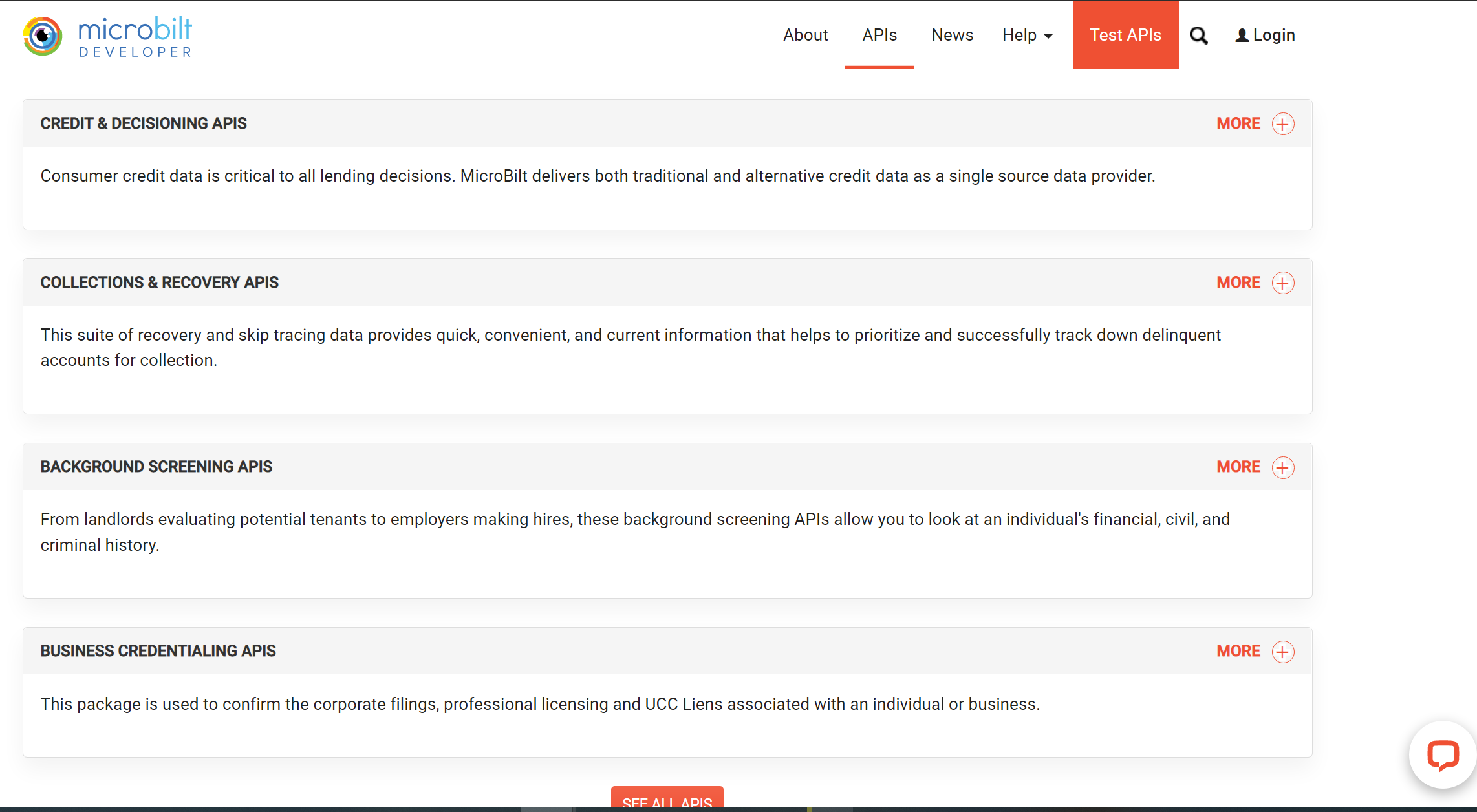Open the chat widget bubble
Screen dimensions: 1477x812
coord(1443,754)
